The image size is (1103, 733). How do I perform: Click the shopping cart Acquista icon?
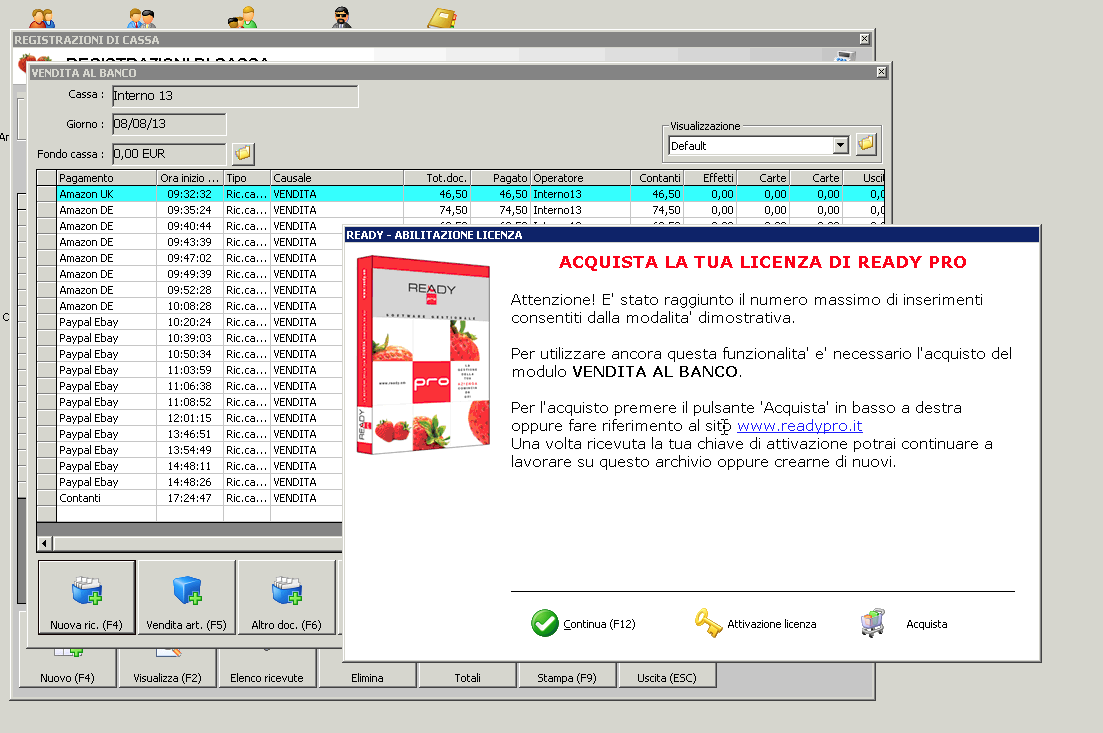(x=873, y=623)
